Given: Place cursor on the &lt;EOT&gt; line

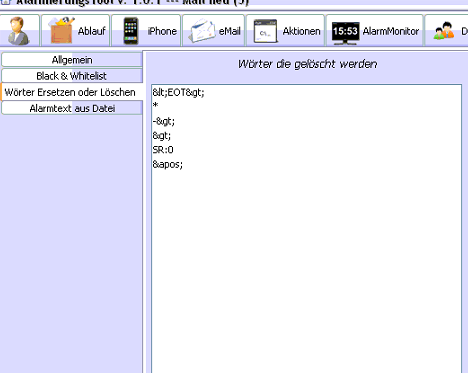Looking at the screenshot, I should point(178,92).
